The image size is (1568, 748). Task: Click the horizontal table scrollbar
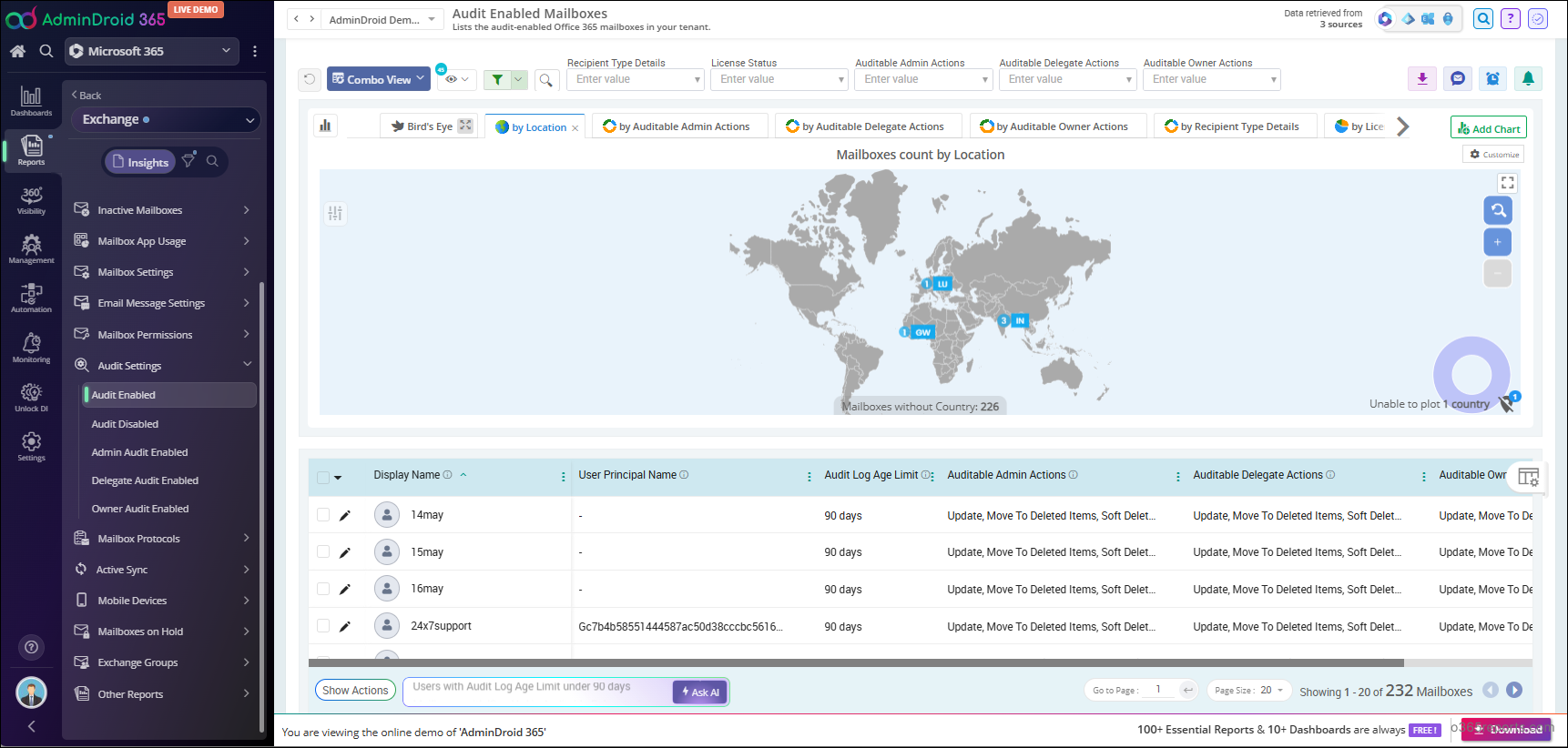[856, 663]
